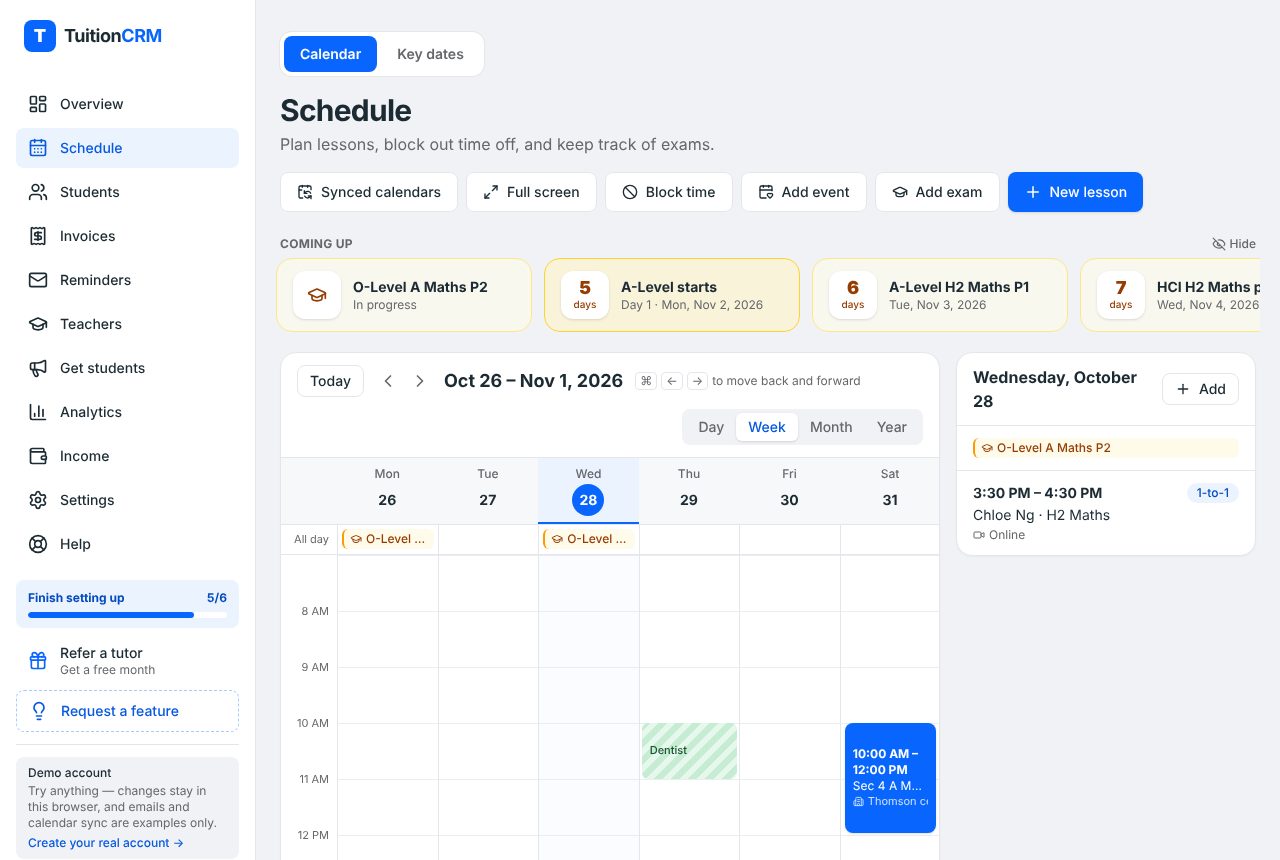1280x860 pixels.
Task: Open the Students page
Action: tap(127, 192)
